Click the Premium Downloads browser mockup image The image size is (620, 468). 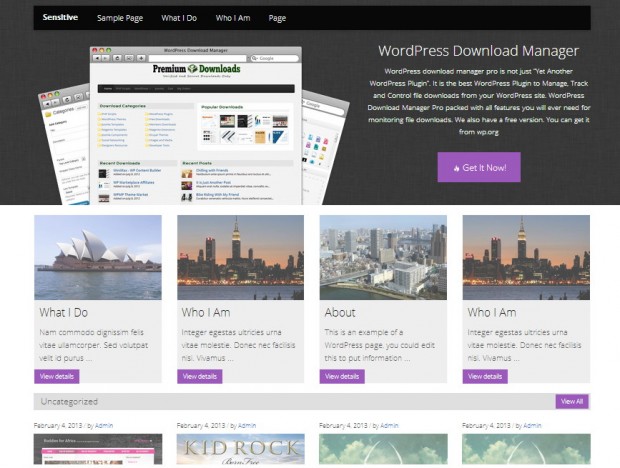(194, 125)
